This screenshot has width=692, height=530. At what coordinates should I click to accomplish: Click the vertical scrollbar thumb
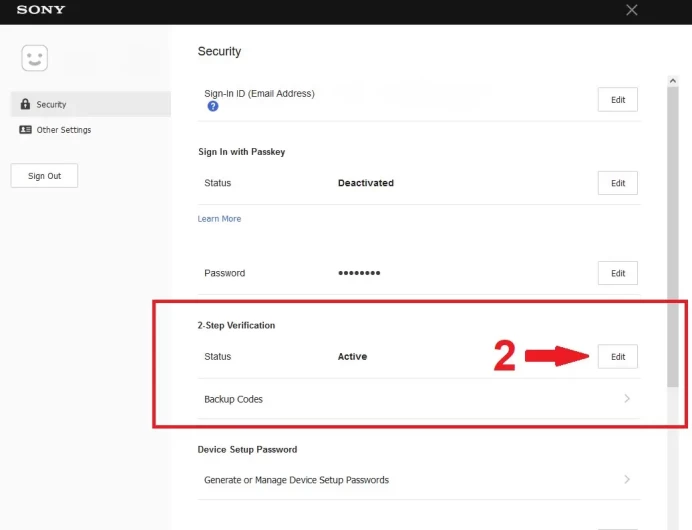click(x=673, y=237)
